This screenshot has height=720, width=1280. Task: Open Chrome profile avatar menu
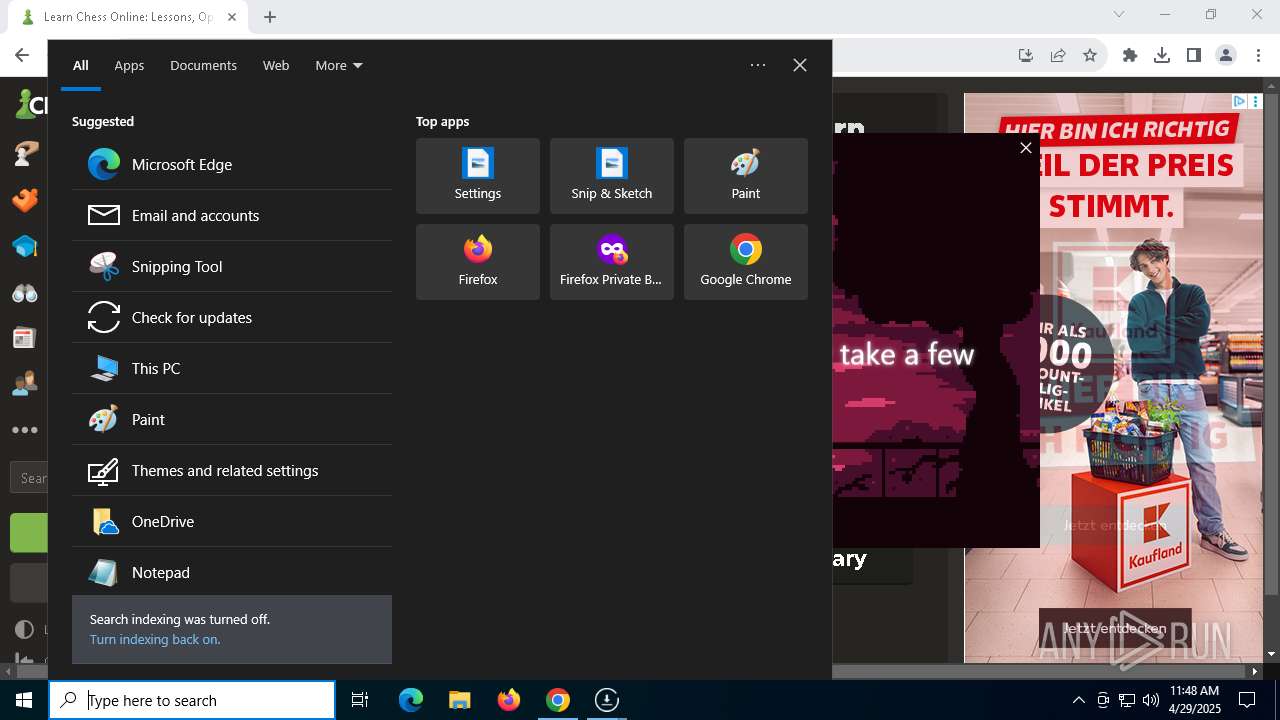[x=1226, y=56]
